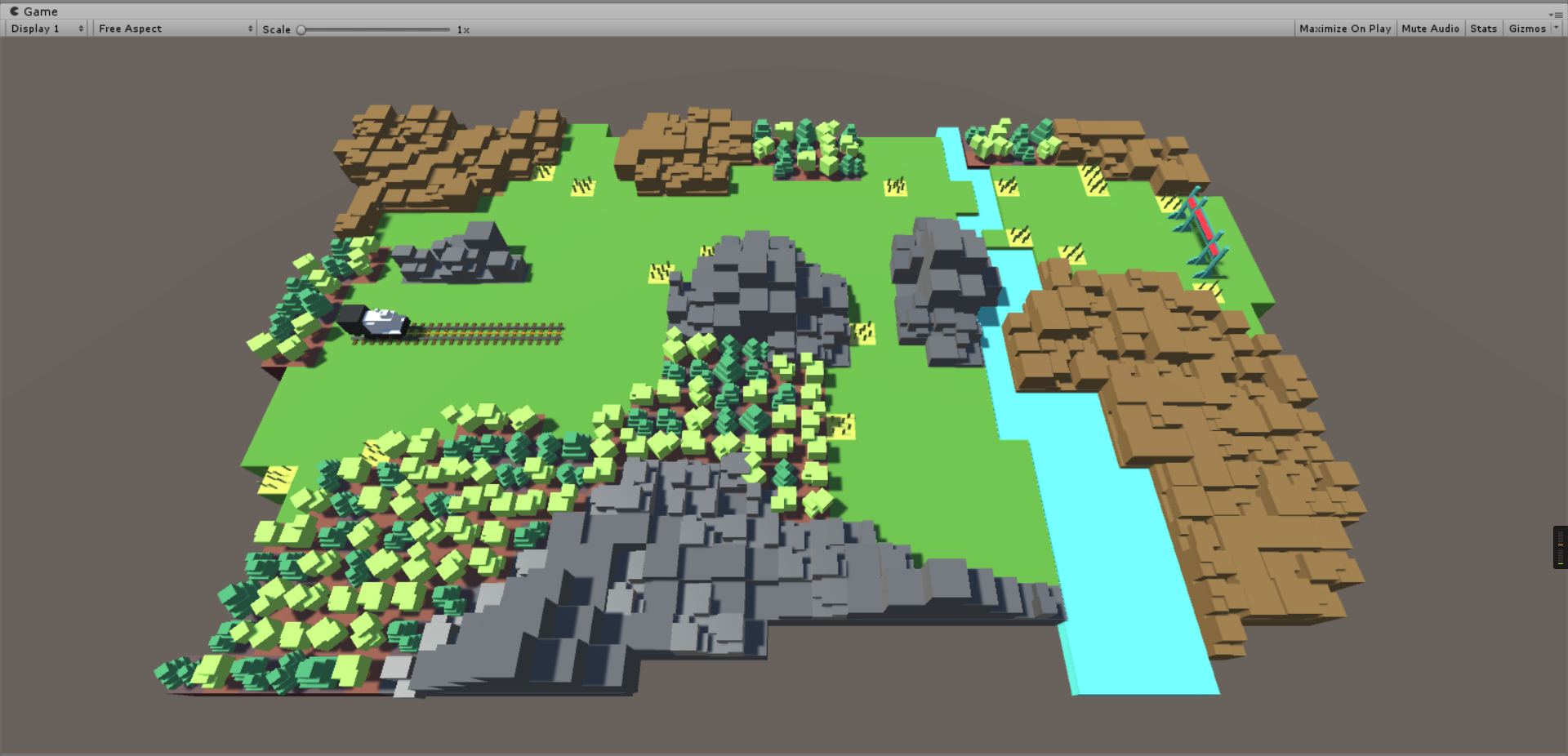Click the red bridge across the terrain
Viewport: 1568px width, 756px height.
[1202, 229]
